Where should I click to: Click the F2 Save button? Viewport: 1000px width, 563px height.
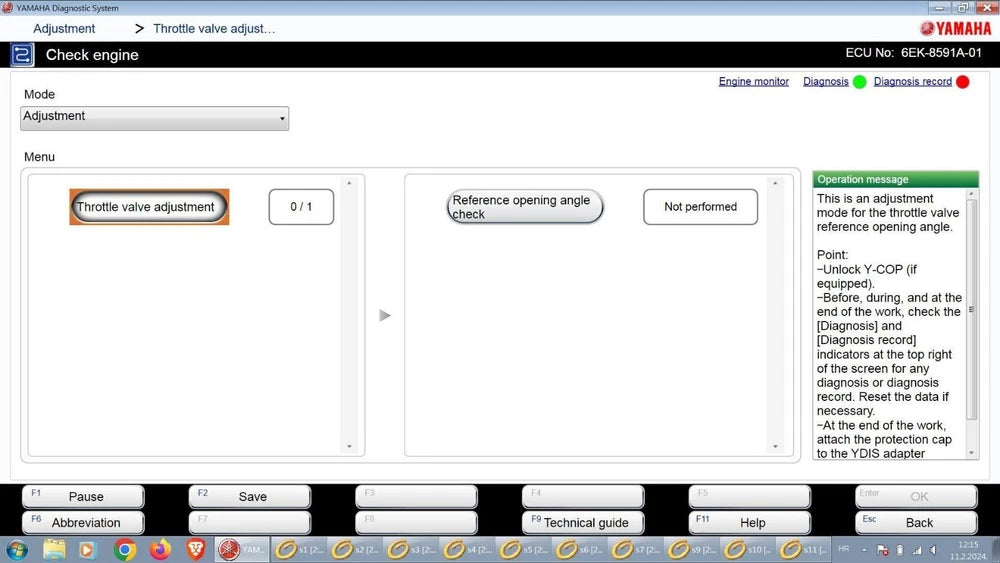pos(250,496)
